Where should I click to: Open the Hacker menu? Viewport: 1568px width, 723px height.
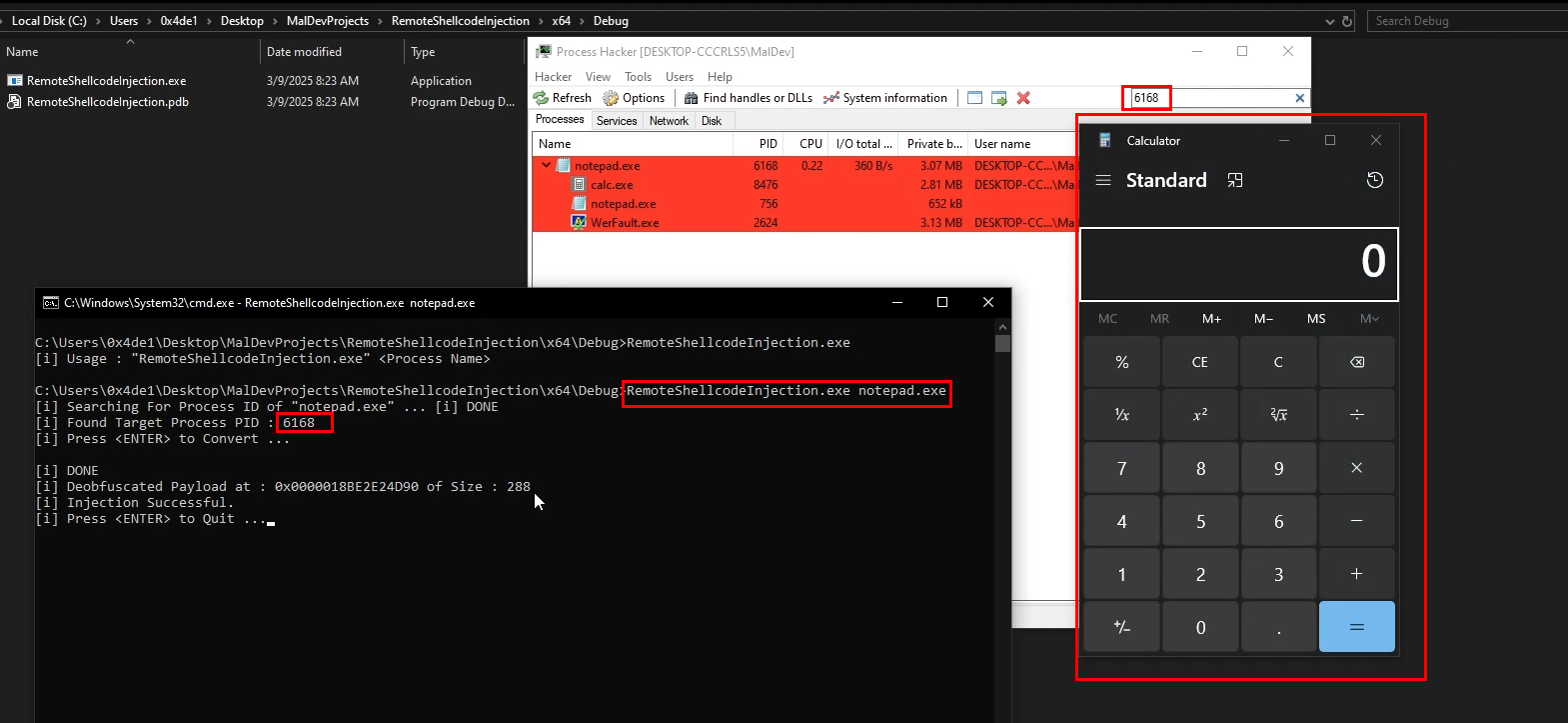pyautogui.click(x=554, y=77)
